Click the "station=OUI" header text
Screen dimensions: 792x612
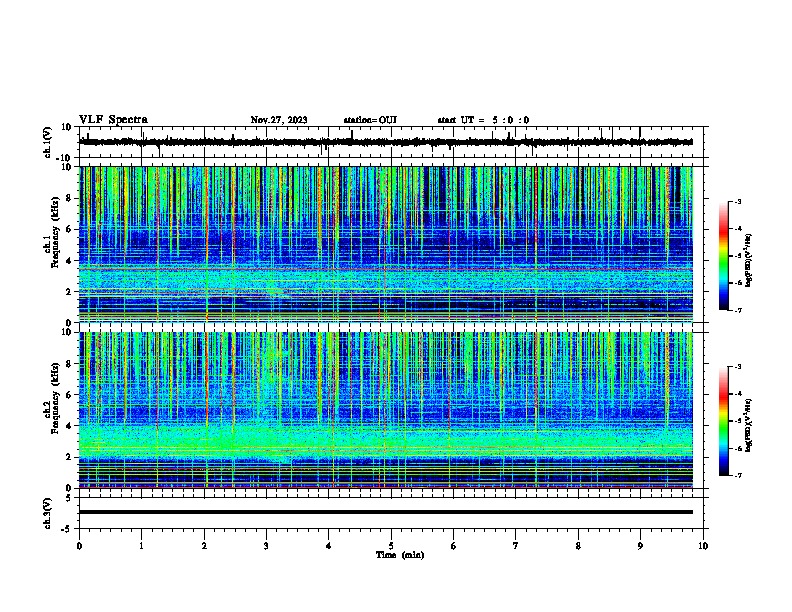click(370, 120)
